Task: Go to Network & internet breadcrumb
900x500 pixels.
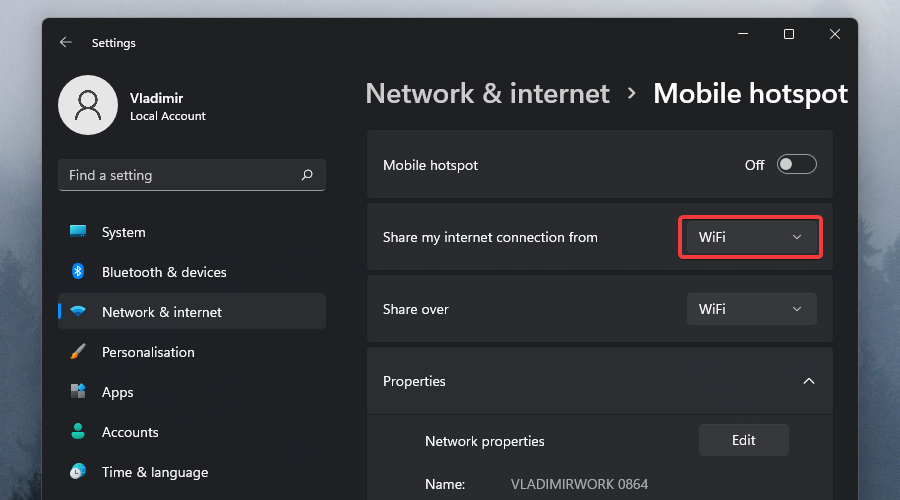Action: tap(487, 94)
